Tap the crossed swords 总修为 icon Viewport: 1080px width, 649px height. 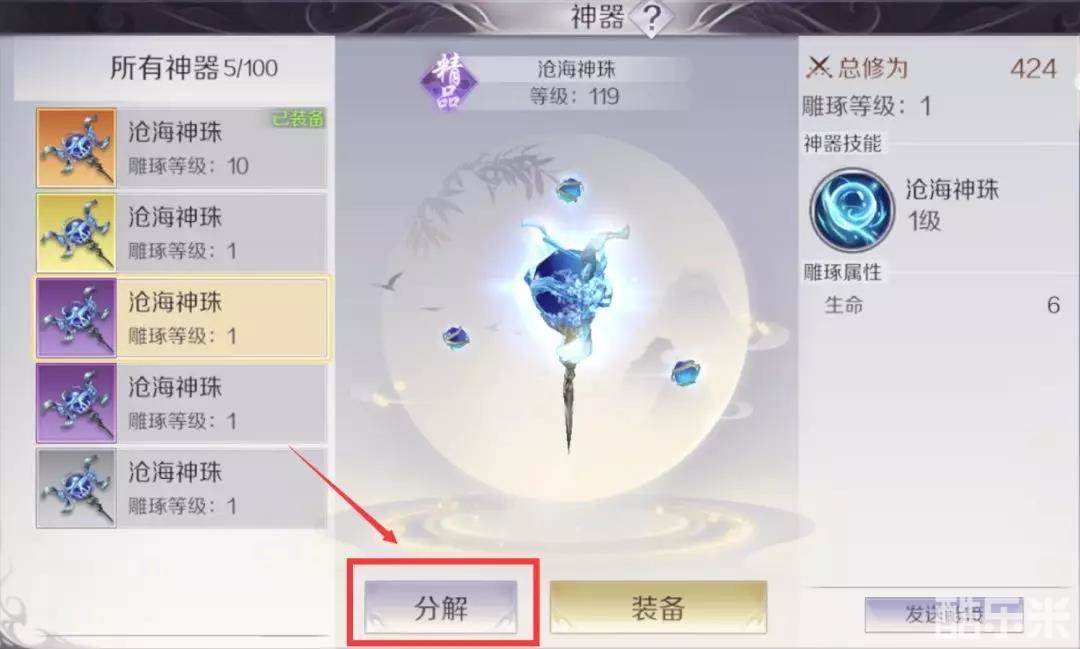point(819,68)
